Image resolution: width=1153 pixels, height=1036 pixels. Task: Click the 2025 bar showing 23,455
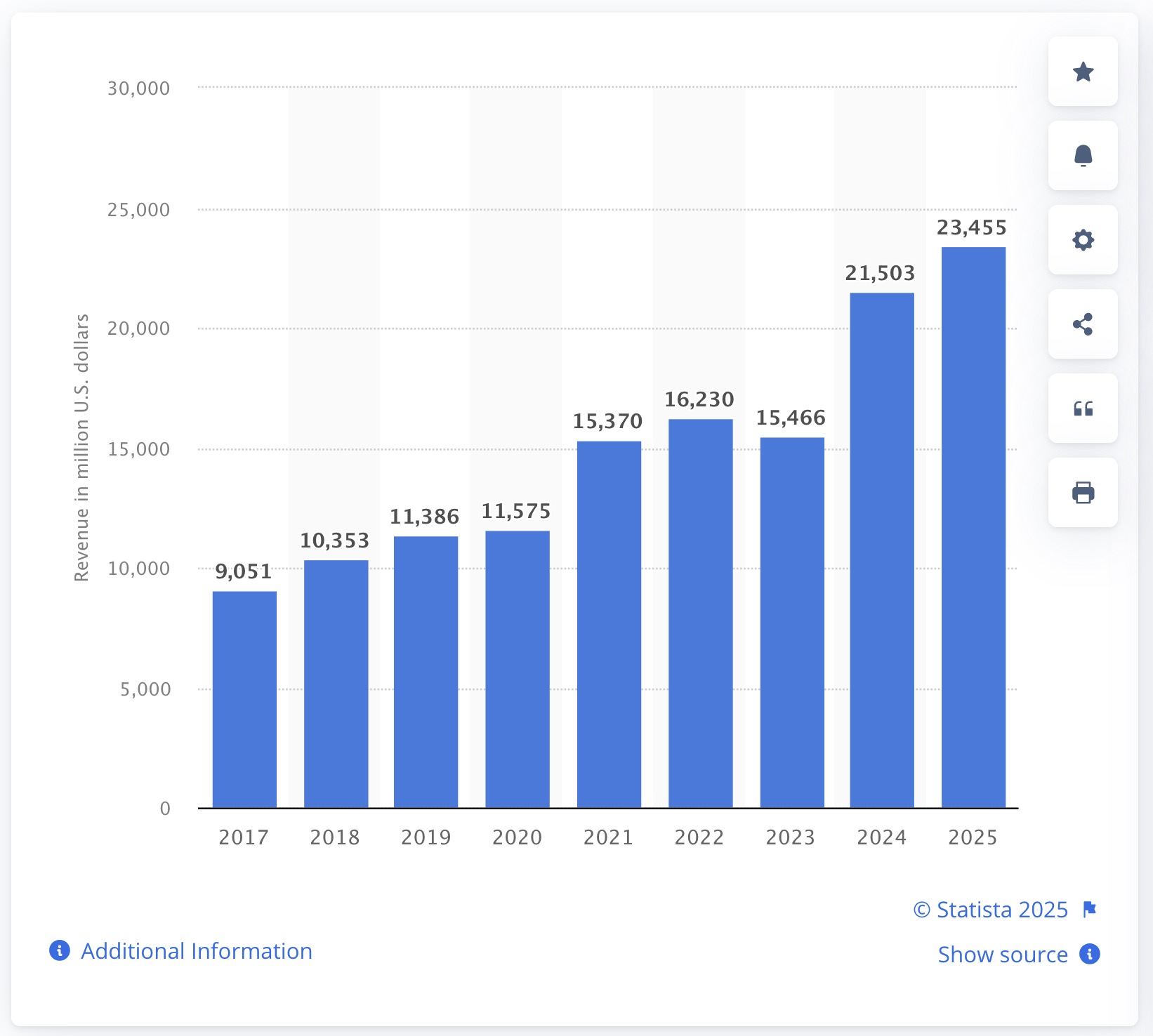[973, 526]
